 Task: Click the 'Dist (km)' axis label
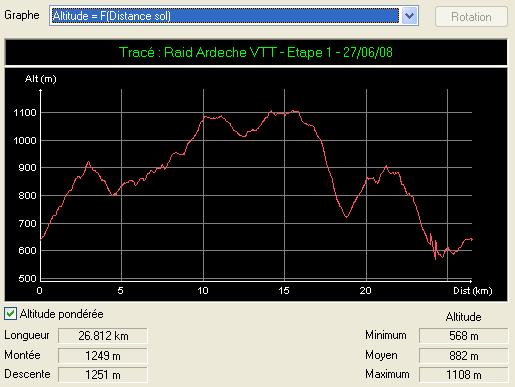[x=473, y=291]
